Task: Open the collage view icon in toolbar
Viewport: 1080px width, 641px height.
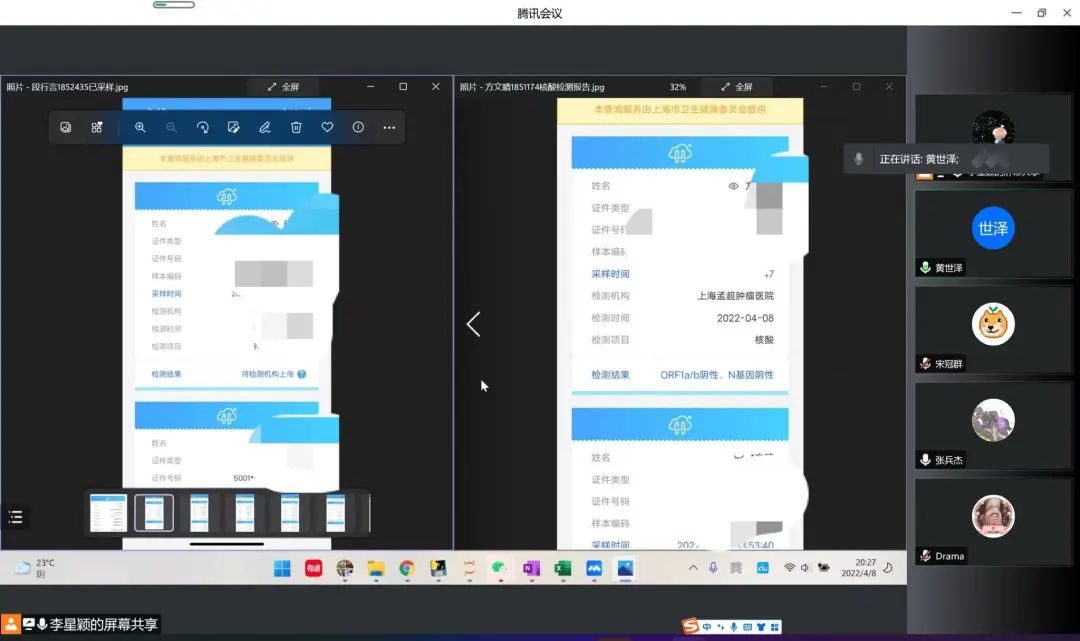Action: tap(97, 128)
